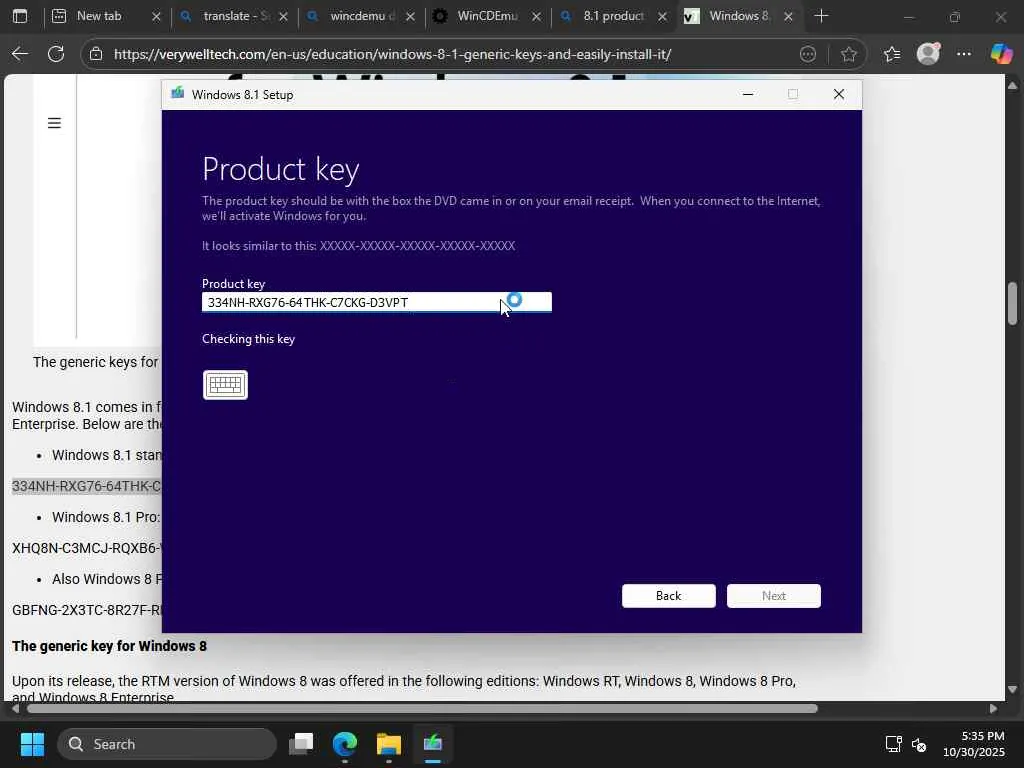Open the clock and date flyout
The height and width of the screenshot is (768, 1024).
[x=974, y=744]
